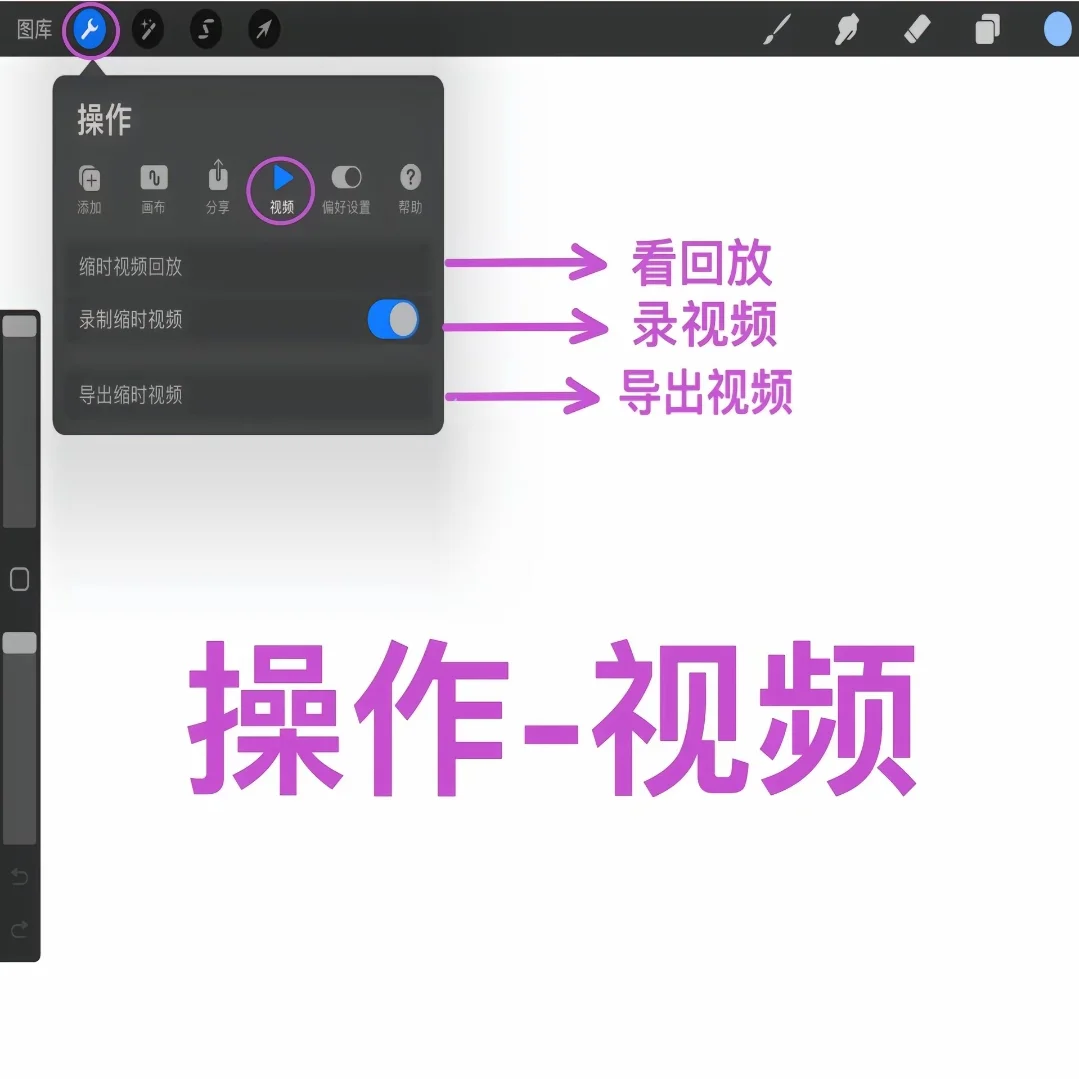Open the 分享 share menu
Viewport: 1079px width, 1079px height.
[217, 176]
